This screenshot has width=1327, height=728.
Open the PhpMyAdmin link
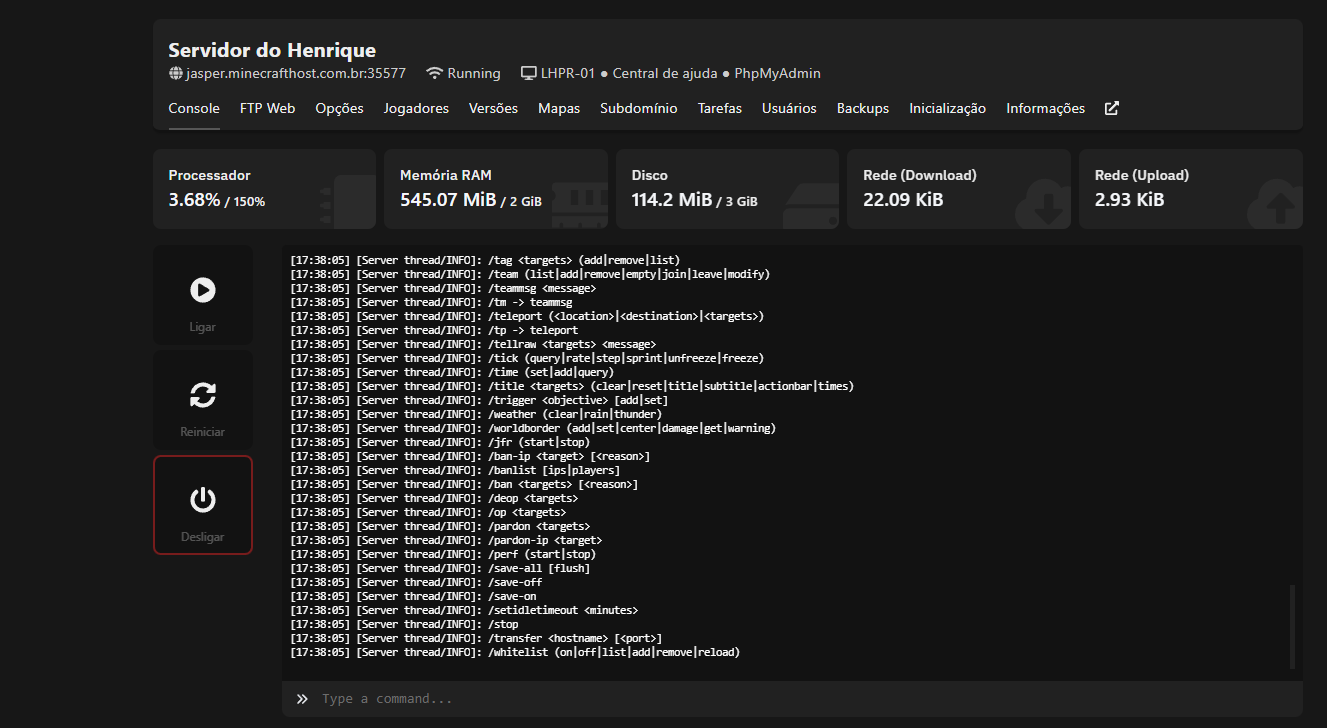click(x=777, y=74)
